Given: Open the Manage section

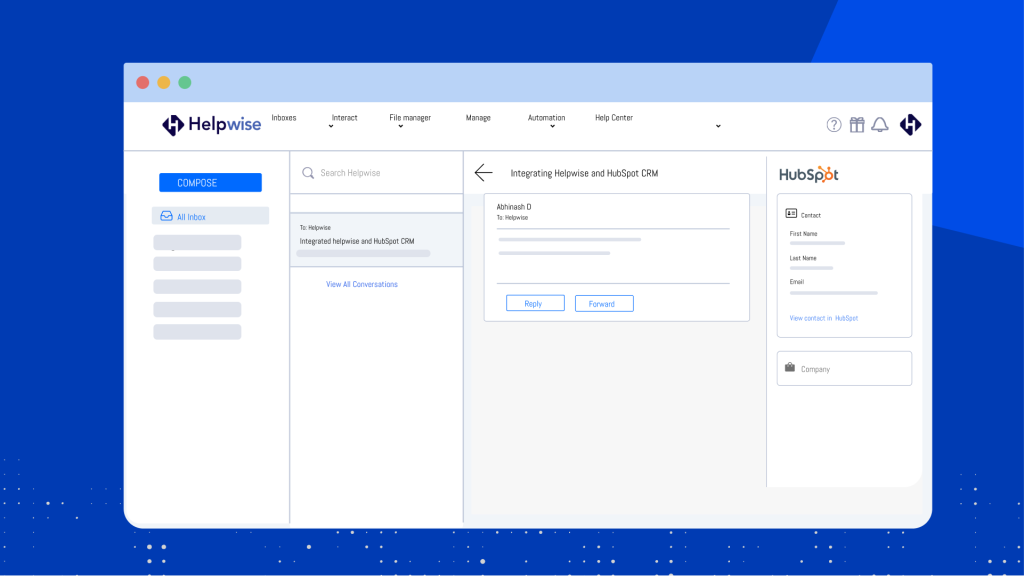Looking at the screenshot, I should [478, 117].
